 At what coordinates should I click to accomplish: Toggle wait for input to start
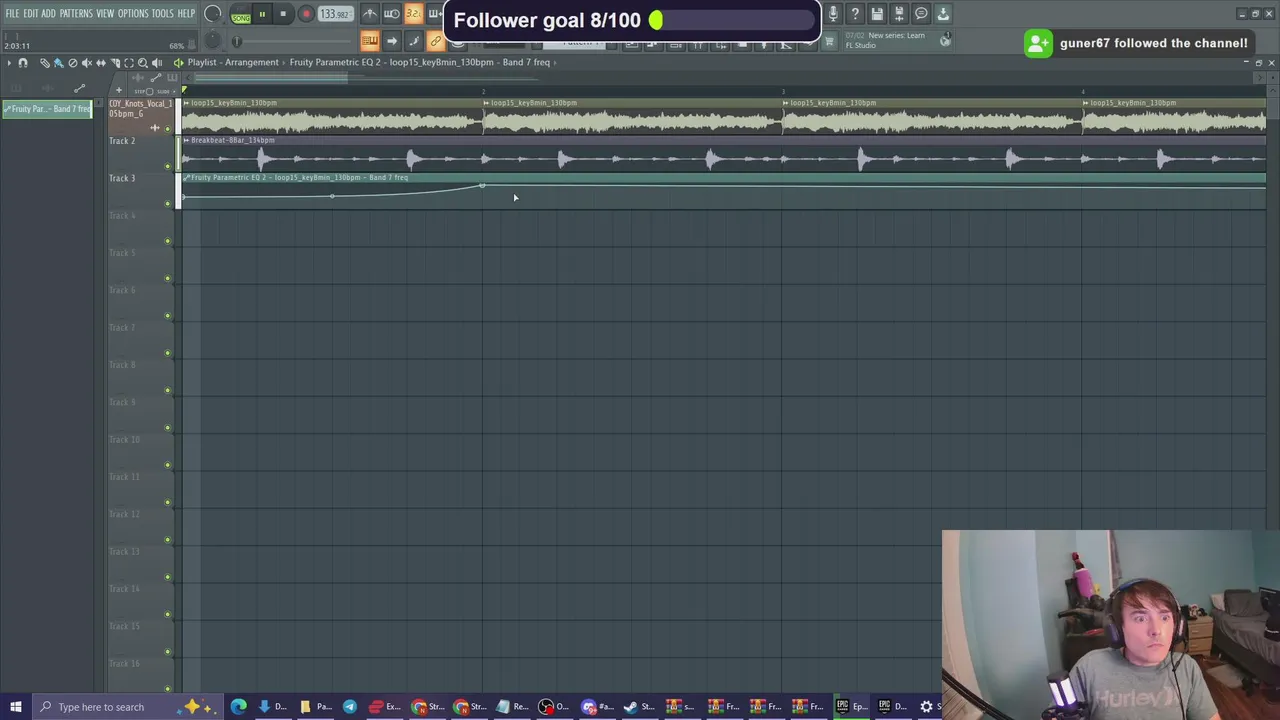click(x=391, y=14)
